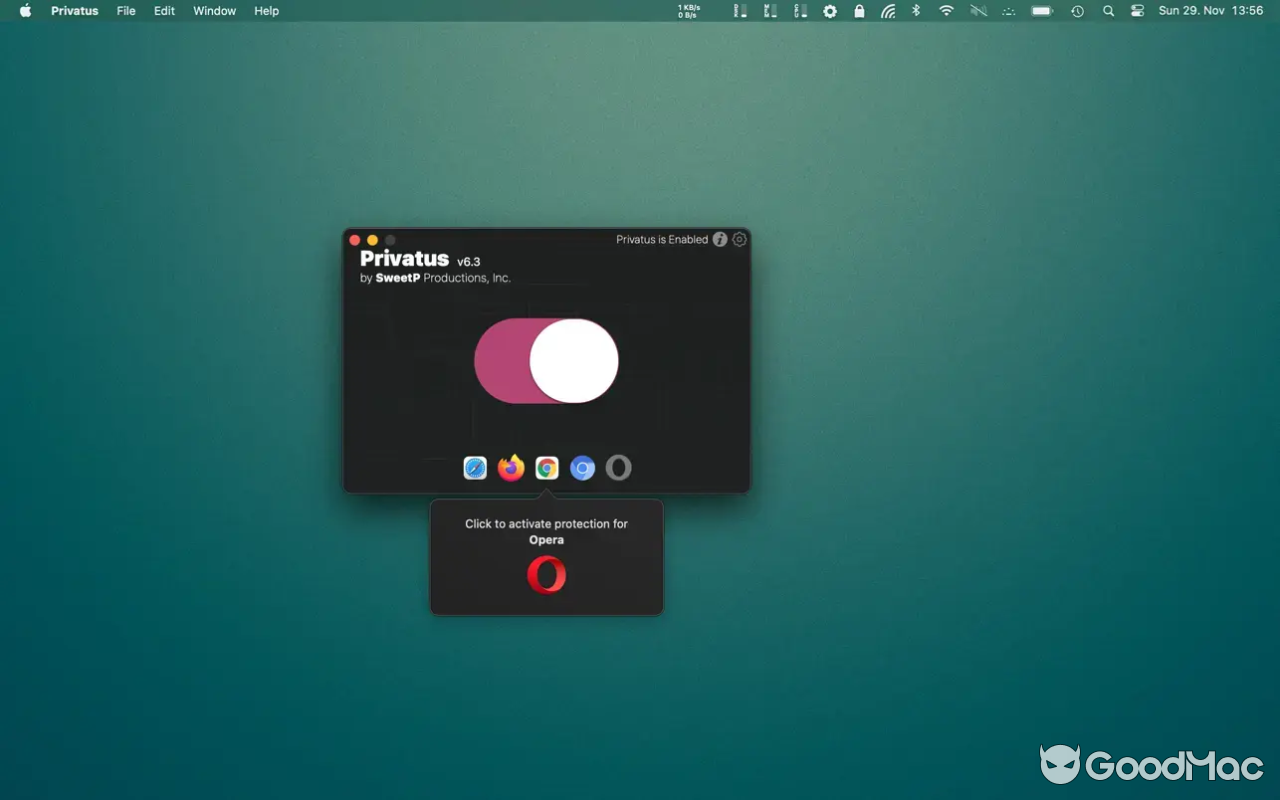The width and height of the screenshot is (1280, 800).
Task: Select the Firefox browser icon
Action: pyautogui.click(x=510, y=467)
